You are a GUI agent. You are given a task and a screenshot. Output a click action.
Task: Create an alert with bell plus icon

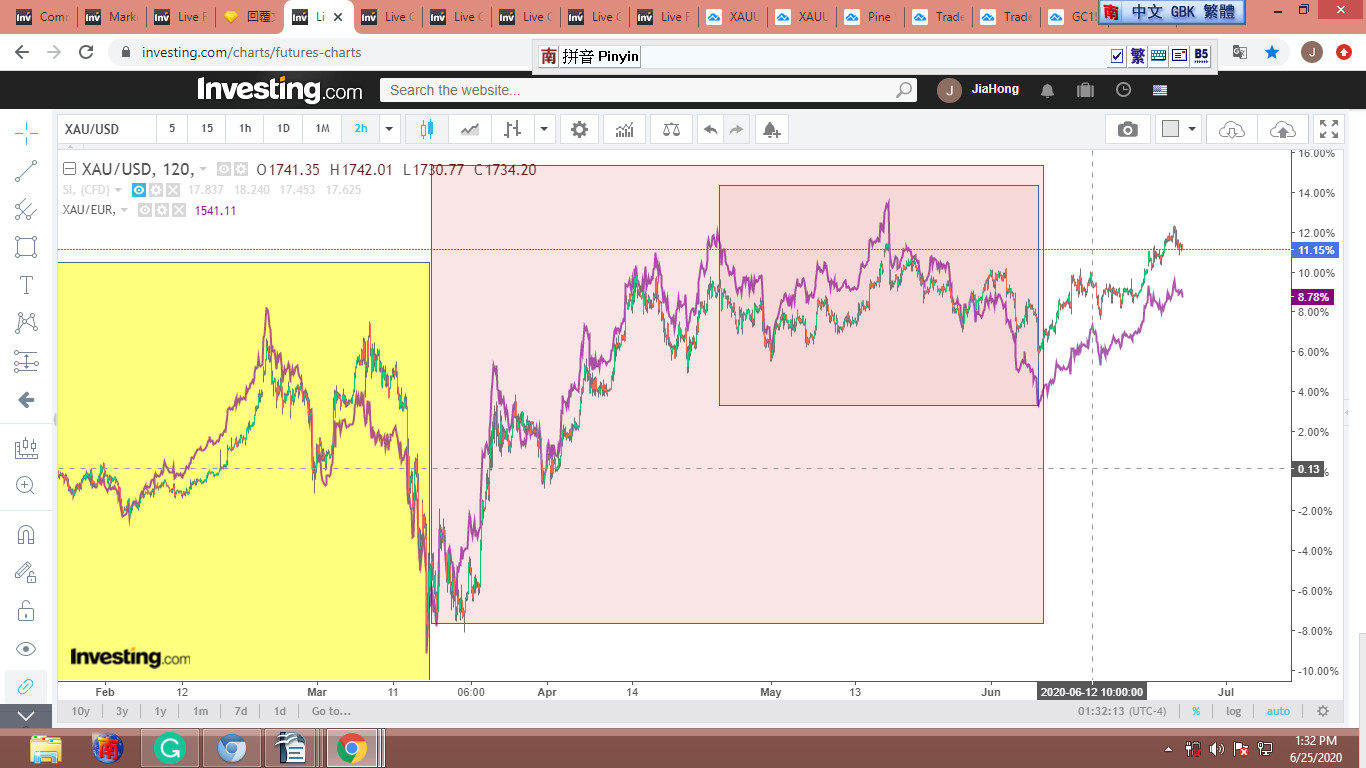coord(770,129)
